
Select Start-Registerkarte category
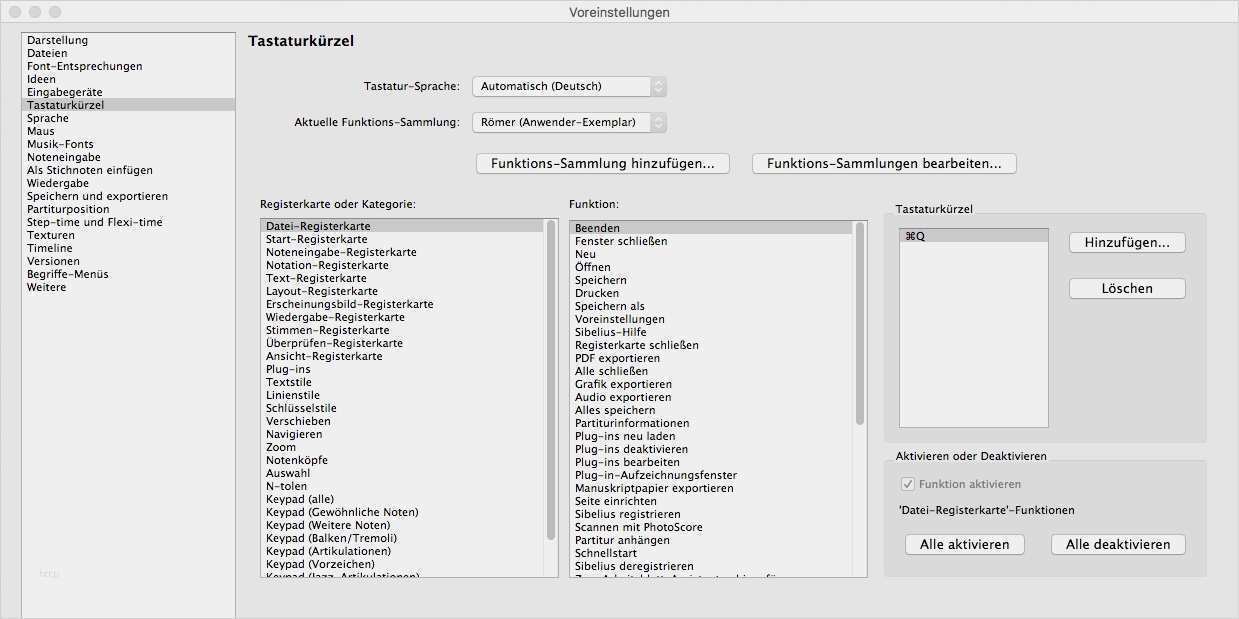(403, 240)
